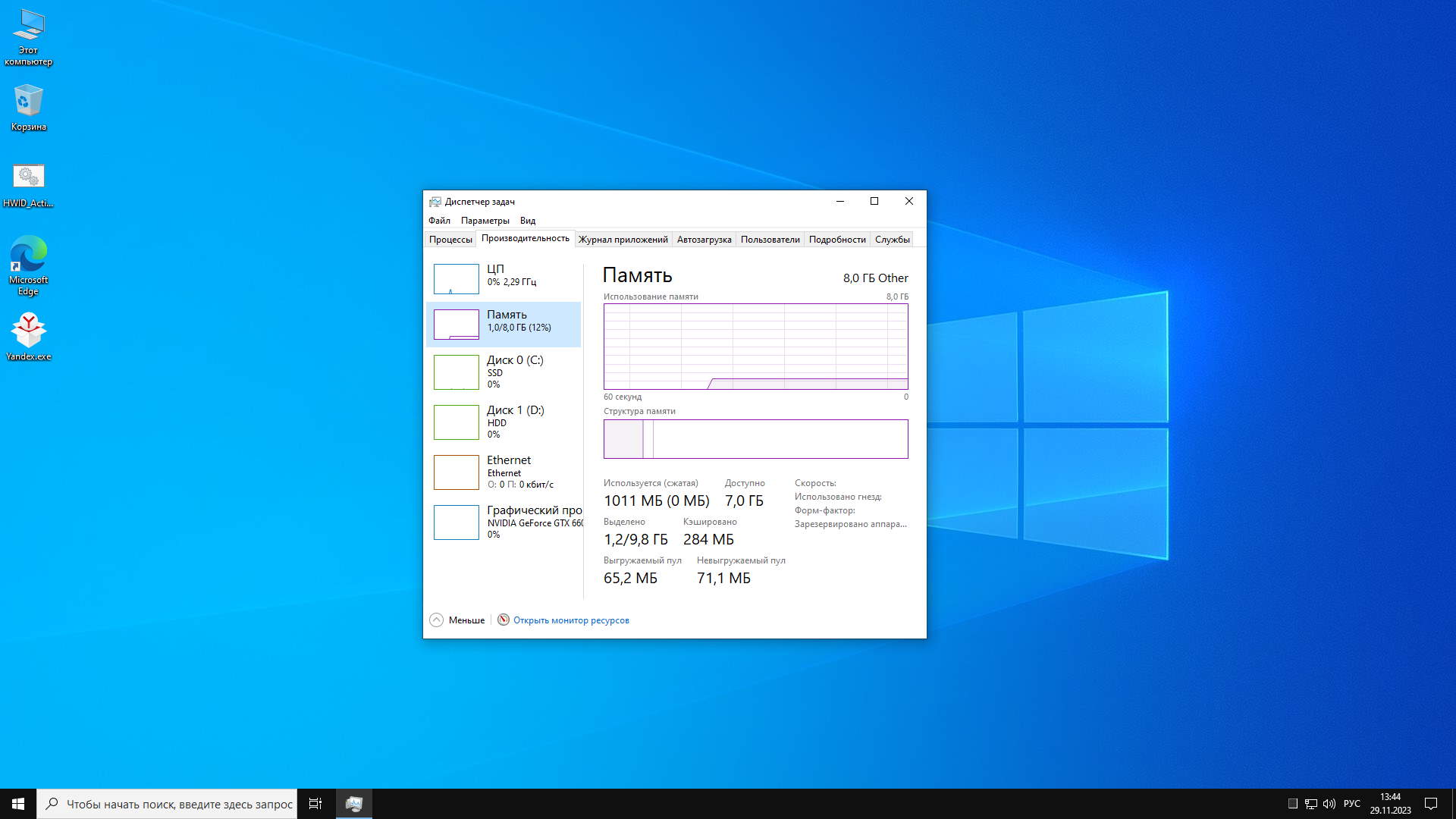This screenshot has width=1456, height=819.
Task: Collapse details with the Меньше chevron
Action: click(436, 620)
